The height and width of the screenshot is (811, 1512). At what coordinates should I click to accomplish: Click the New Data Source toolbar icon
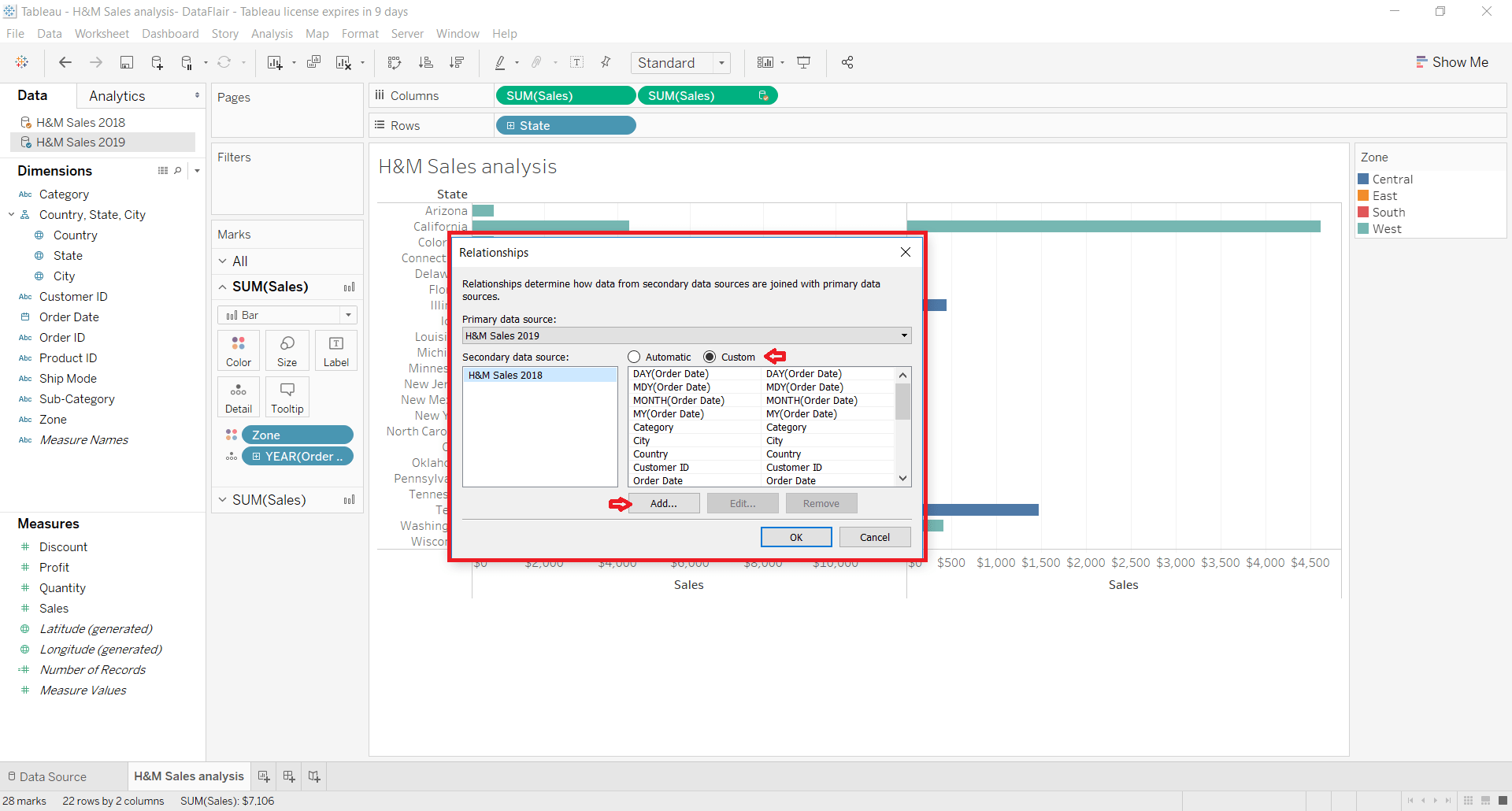[157, 62]
